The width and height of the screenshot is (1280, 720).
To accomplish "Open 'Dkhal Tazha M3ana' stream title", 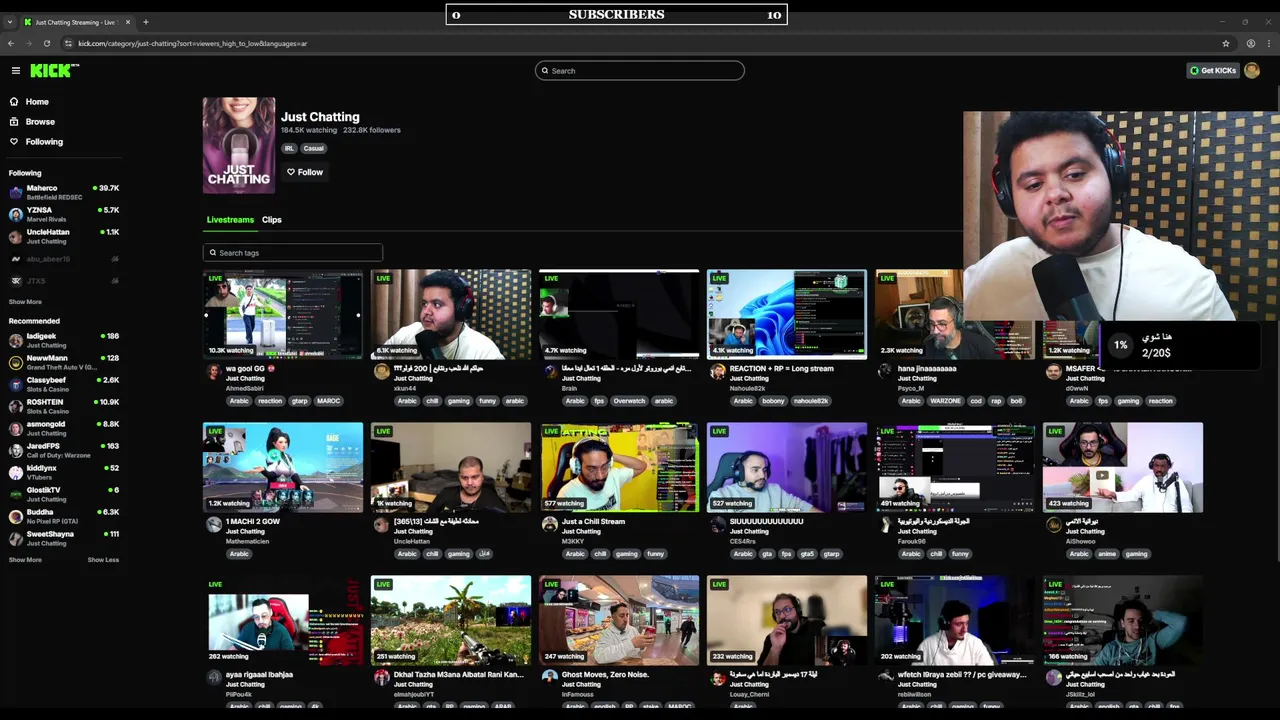I will 458,675.
